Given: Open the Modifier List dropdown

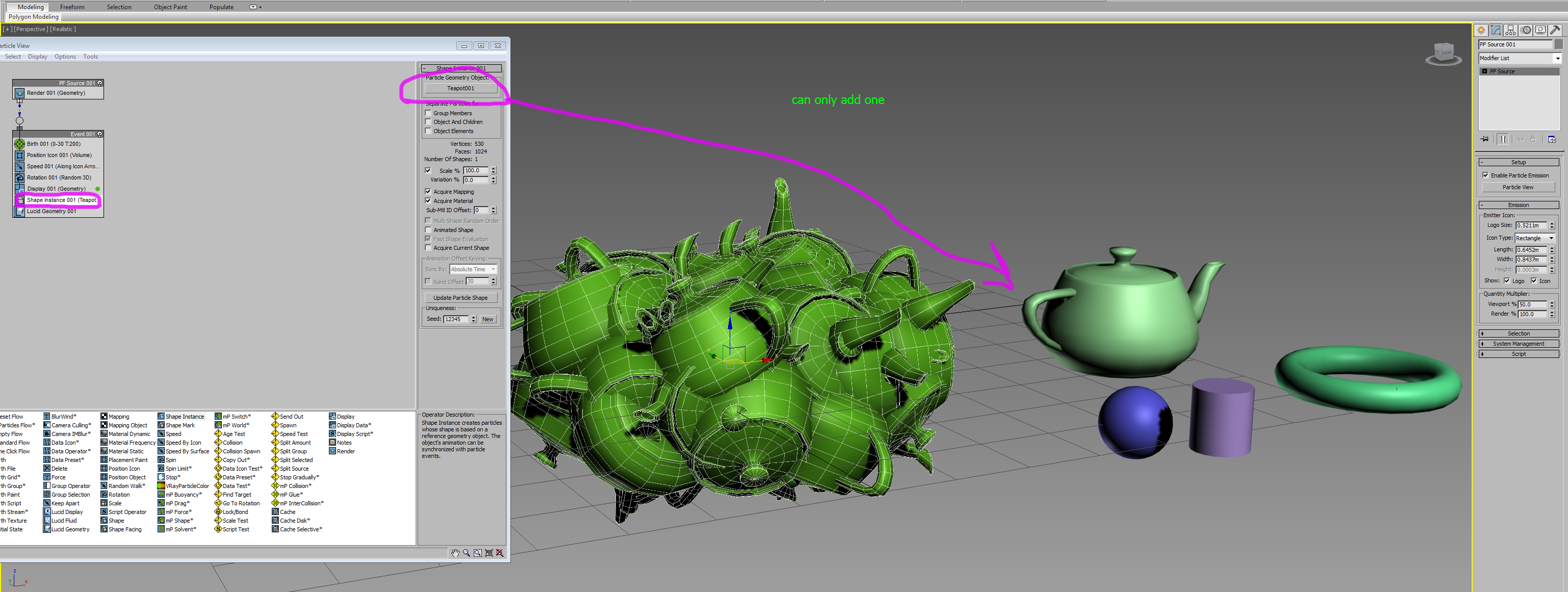Looking at the screenshot, I should (x=1558, y=59).
